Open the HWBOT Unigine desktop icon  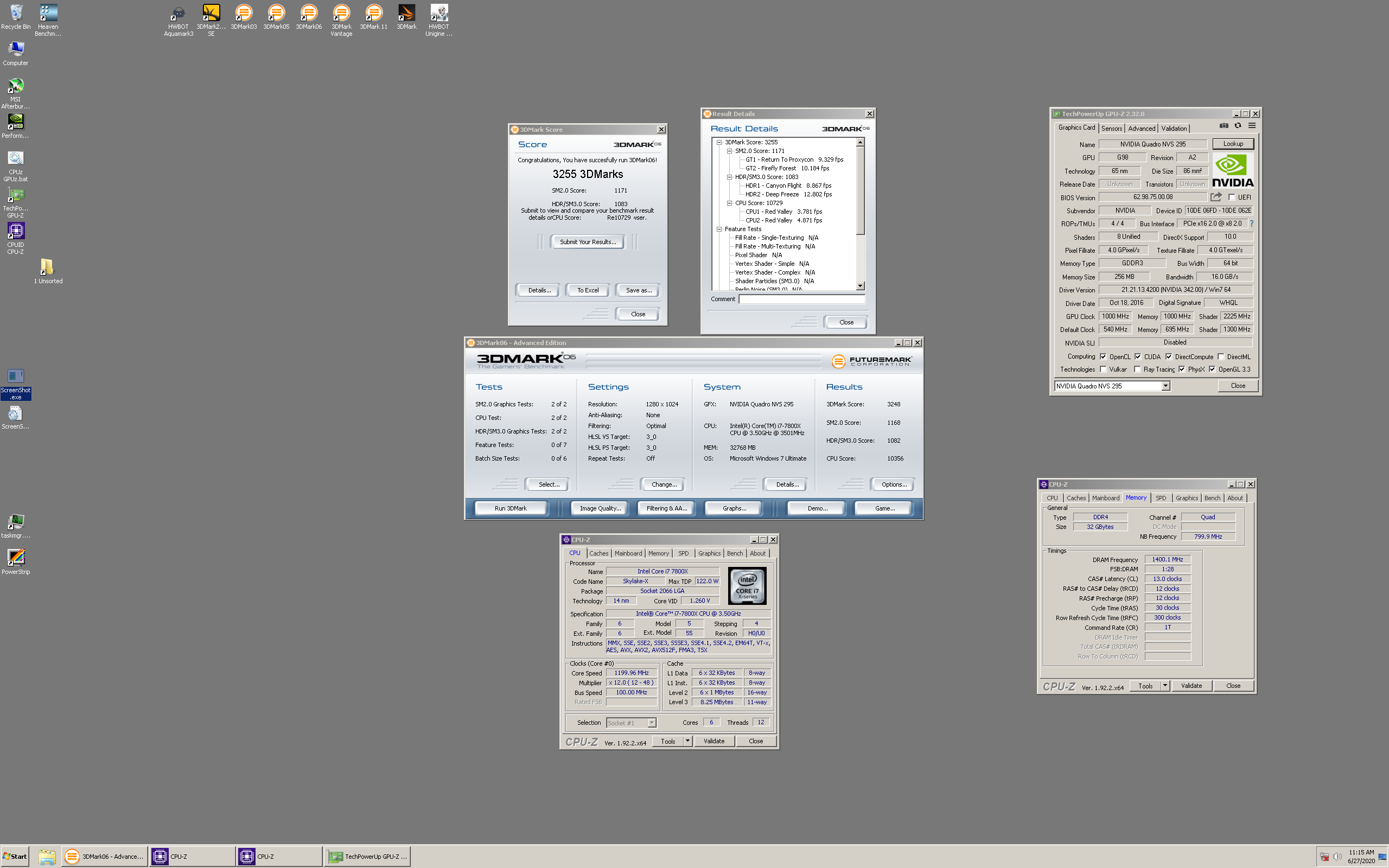pyautogui.click(x=439, y=20)
